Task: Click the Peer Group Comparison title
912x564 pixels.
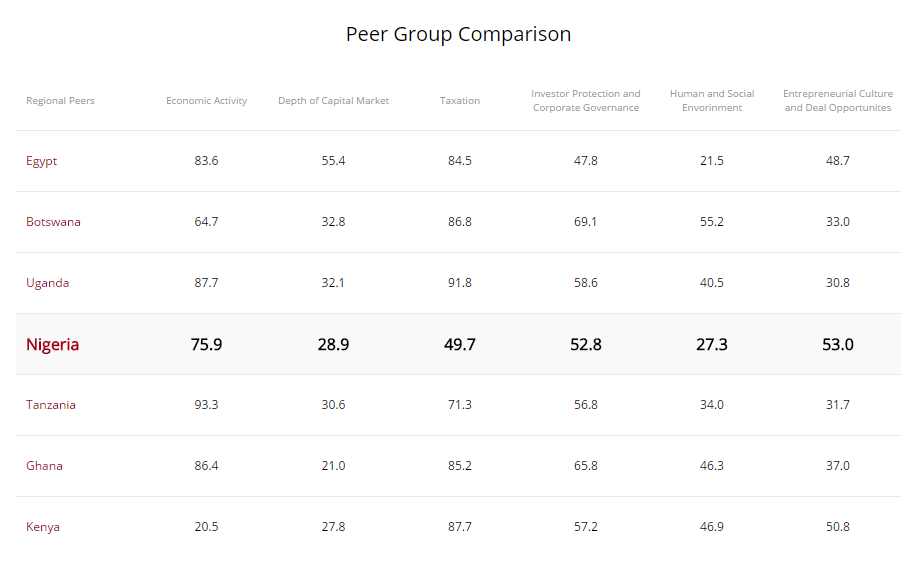Action: tap(458, 34)
